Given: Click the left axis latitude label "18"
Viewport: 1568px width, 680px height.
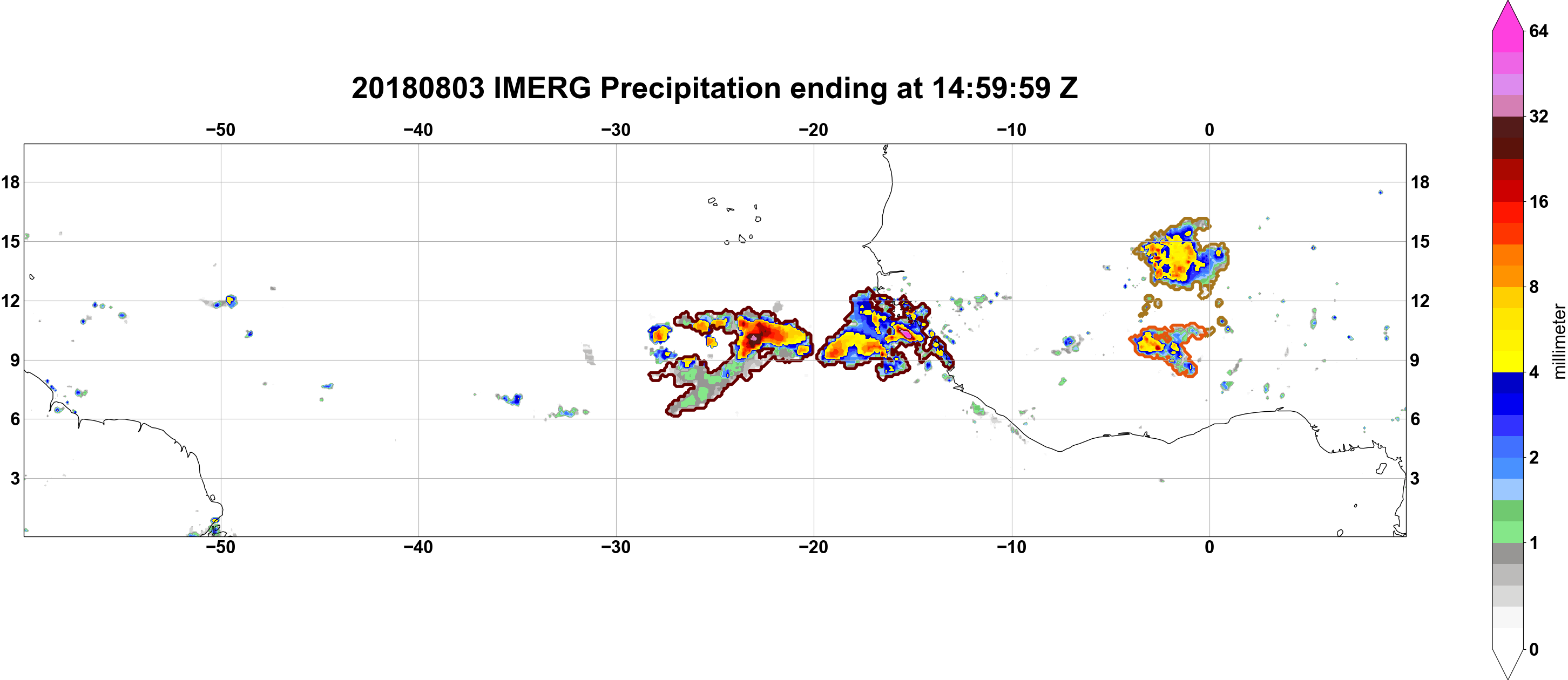Looking at the screenshot, I should pos(10,182).
